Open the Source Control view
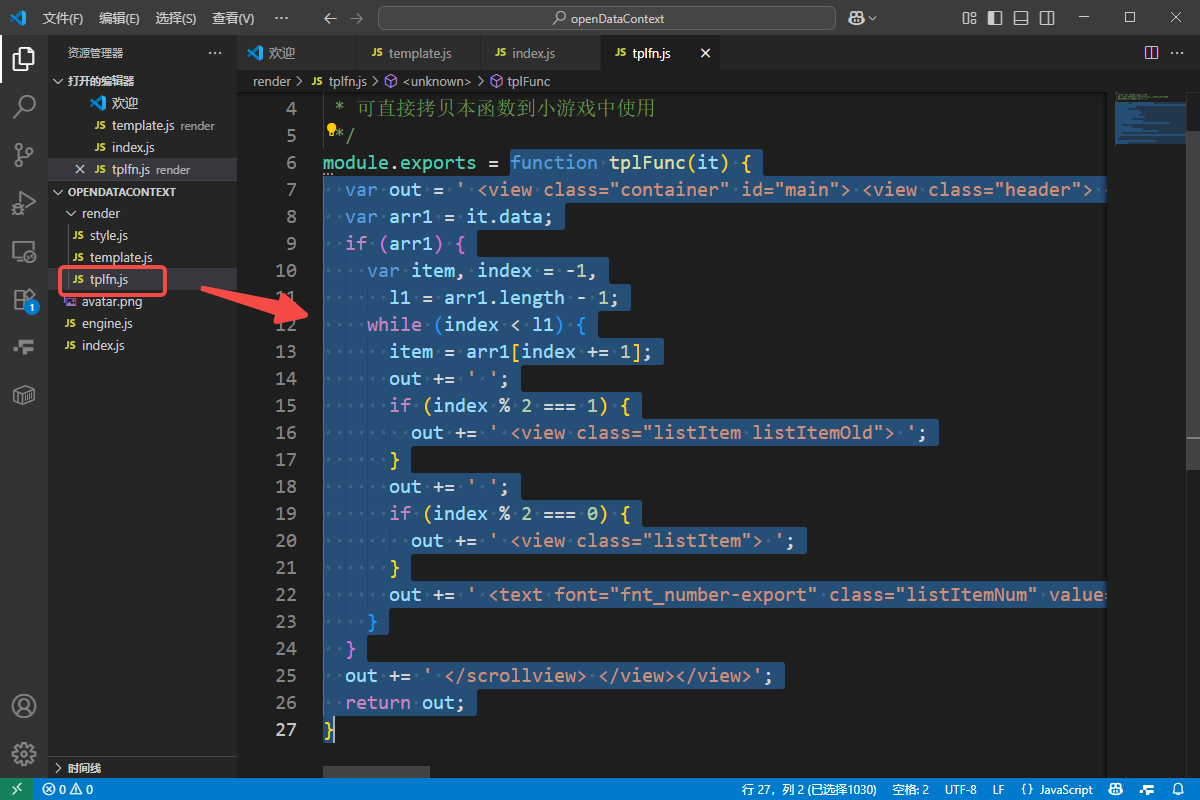 [x=24, y=154]
